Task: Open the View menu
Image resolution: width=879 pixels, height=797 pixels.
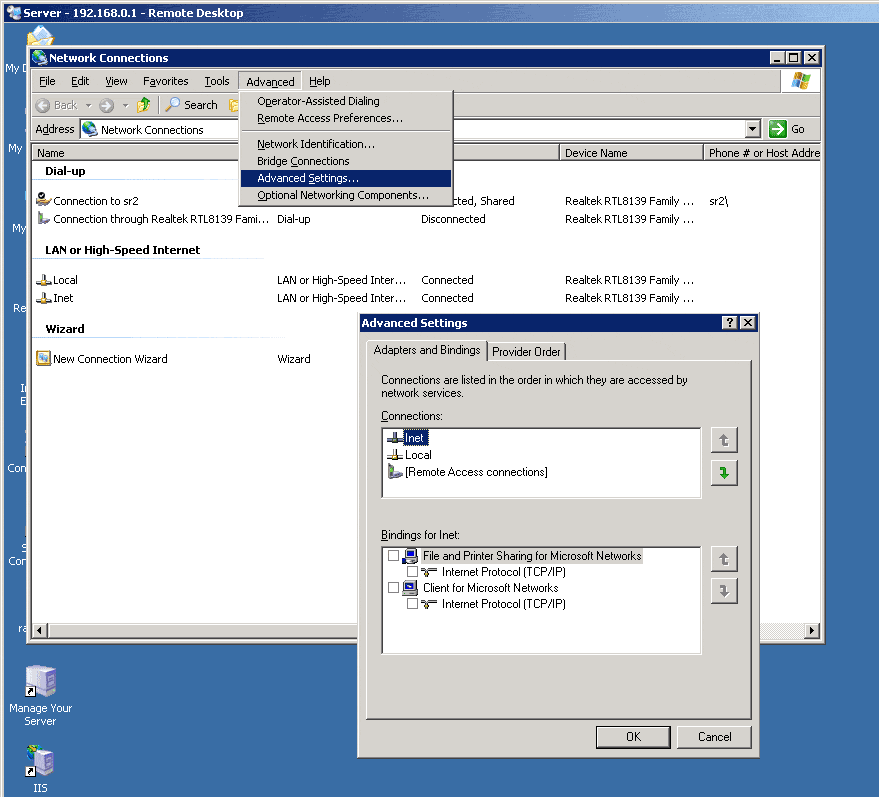Action: tap(116, 81)
